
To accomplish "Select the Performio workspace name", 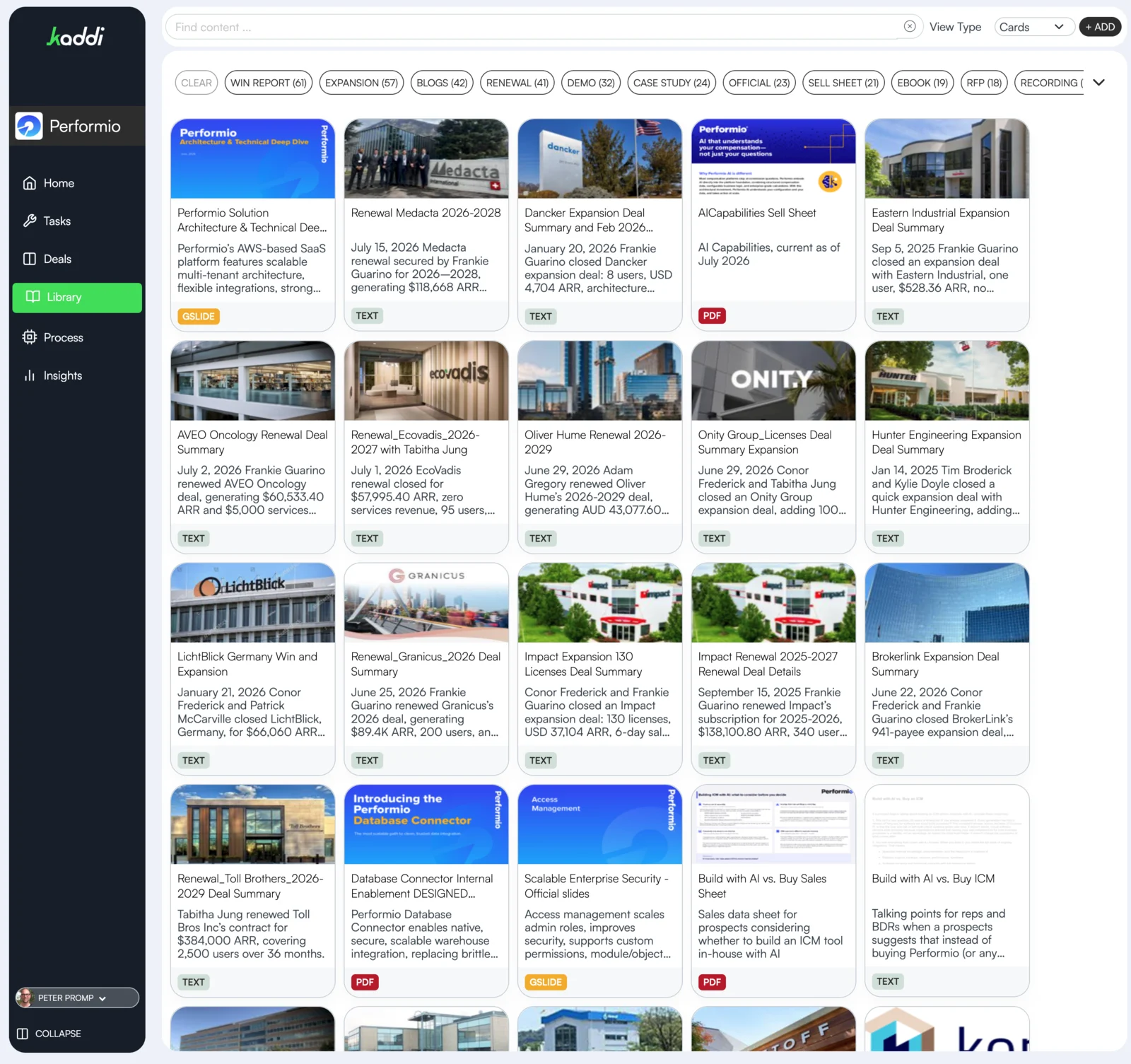I will coord(85,126).
